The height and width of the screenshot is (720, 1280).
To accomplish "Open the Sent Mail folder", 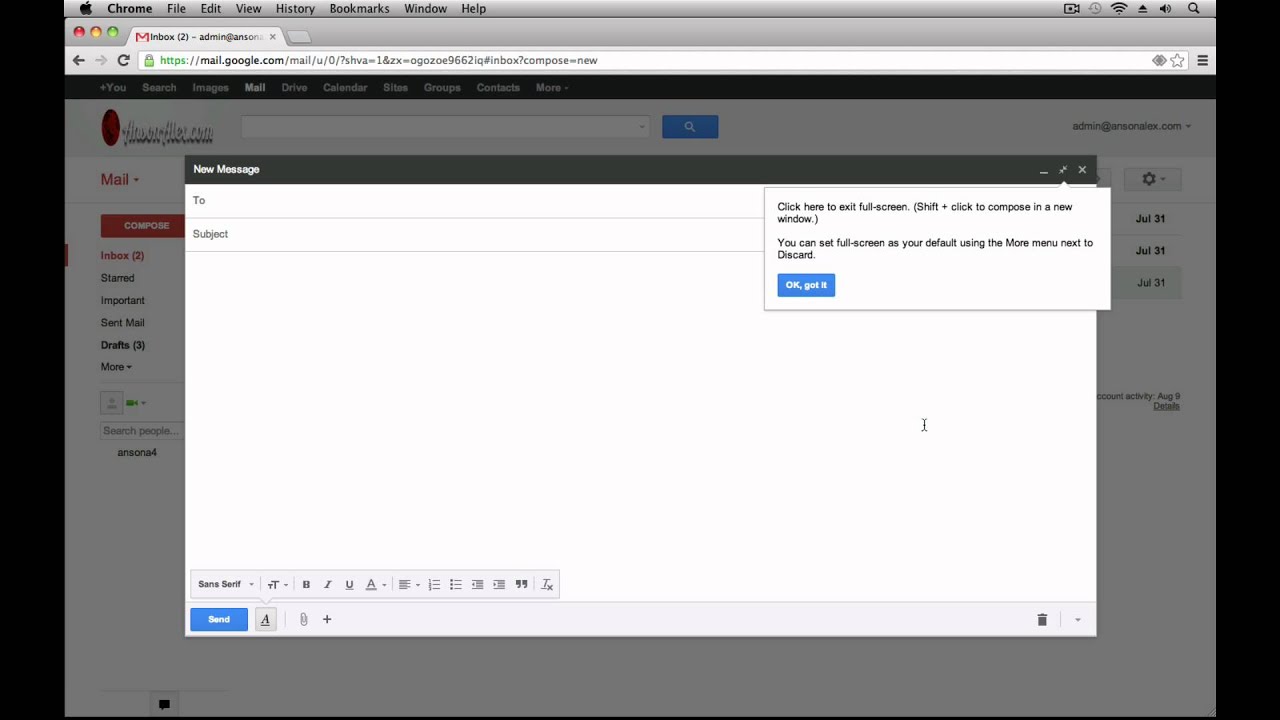I will pos(122,323).
